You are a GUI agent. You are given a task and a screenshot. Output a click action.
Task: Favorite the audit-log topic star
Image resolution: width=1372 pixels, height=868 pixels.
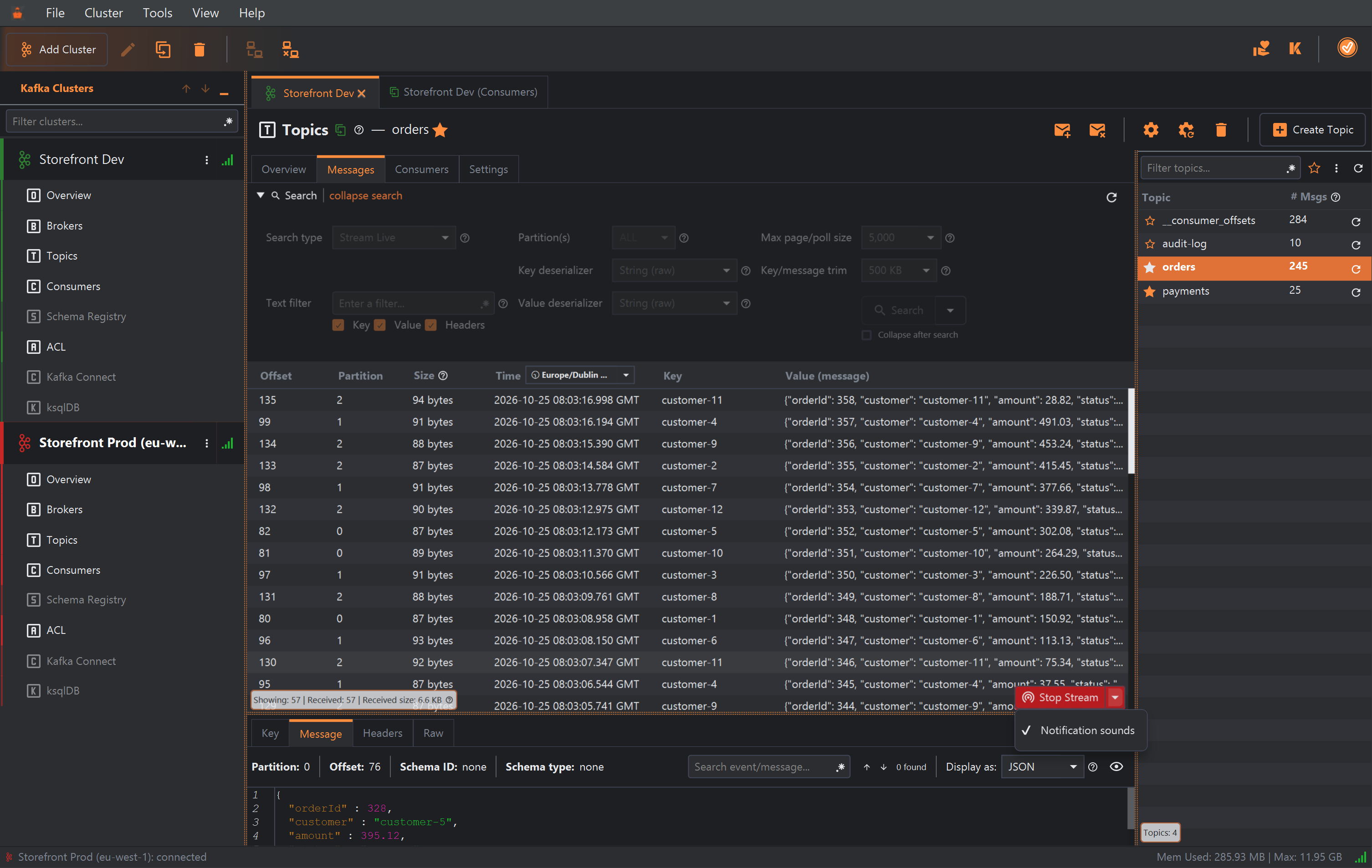click(1150, 244)
